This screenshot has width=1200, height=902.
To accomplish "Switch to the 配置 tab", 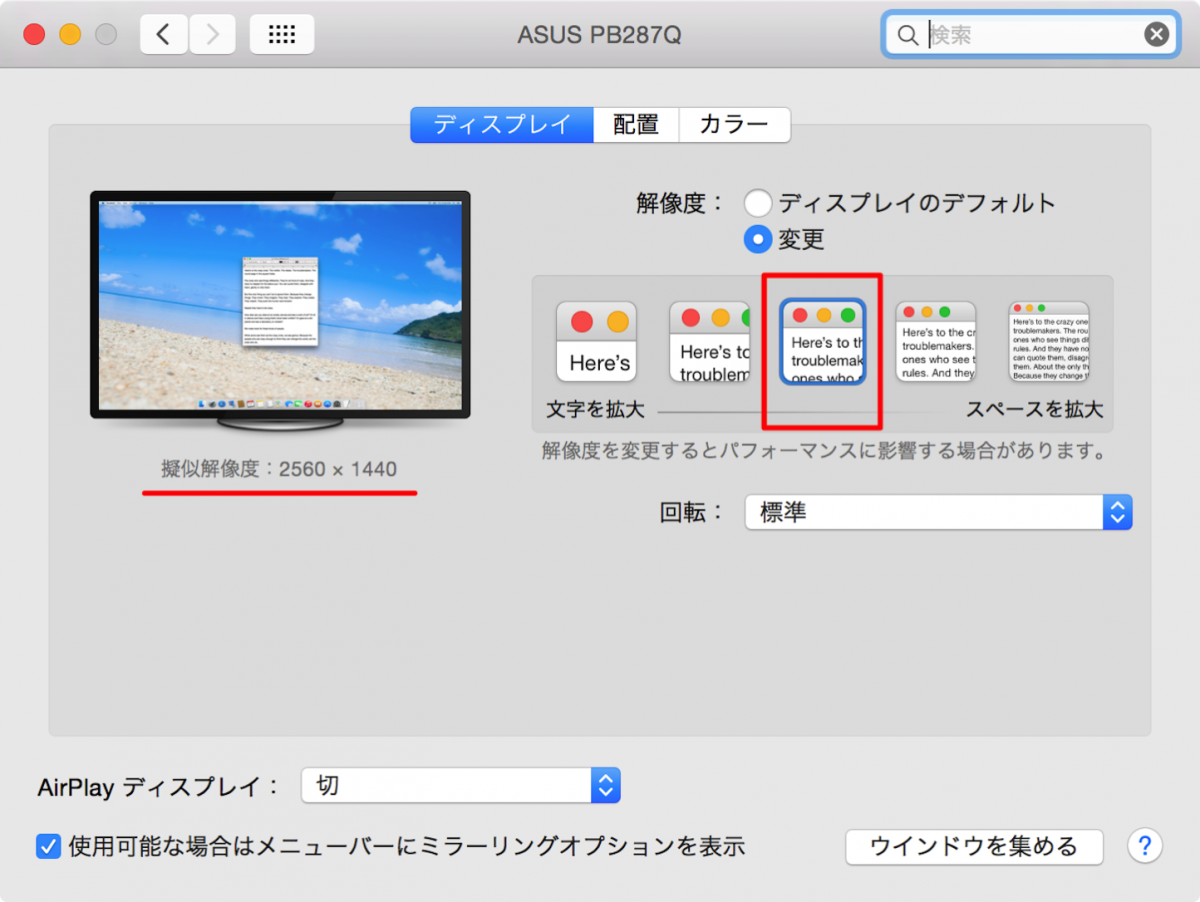I will click(636, 124).
